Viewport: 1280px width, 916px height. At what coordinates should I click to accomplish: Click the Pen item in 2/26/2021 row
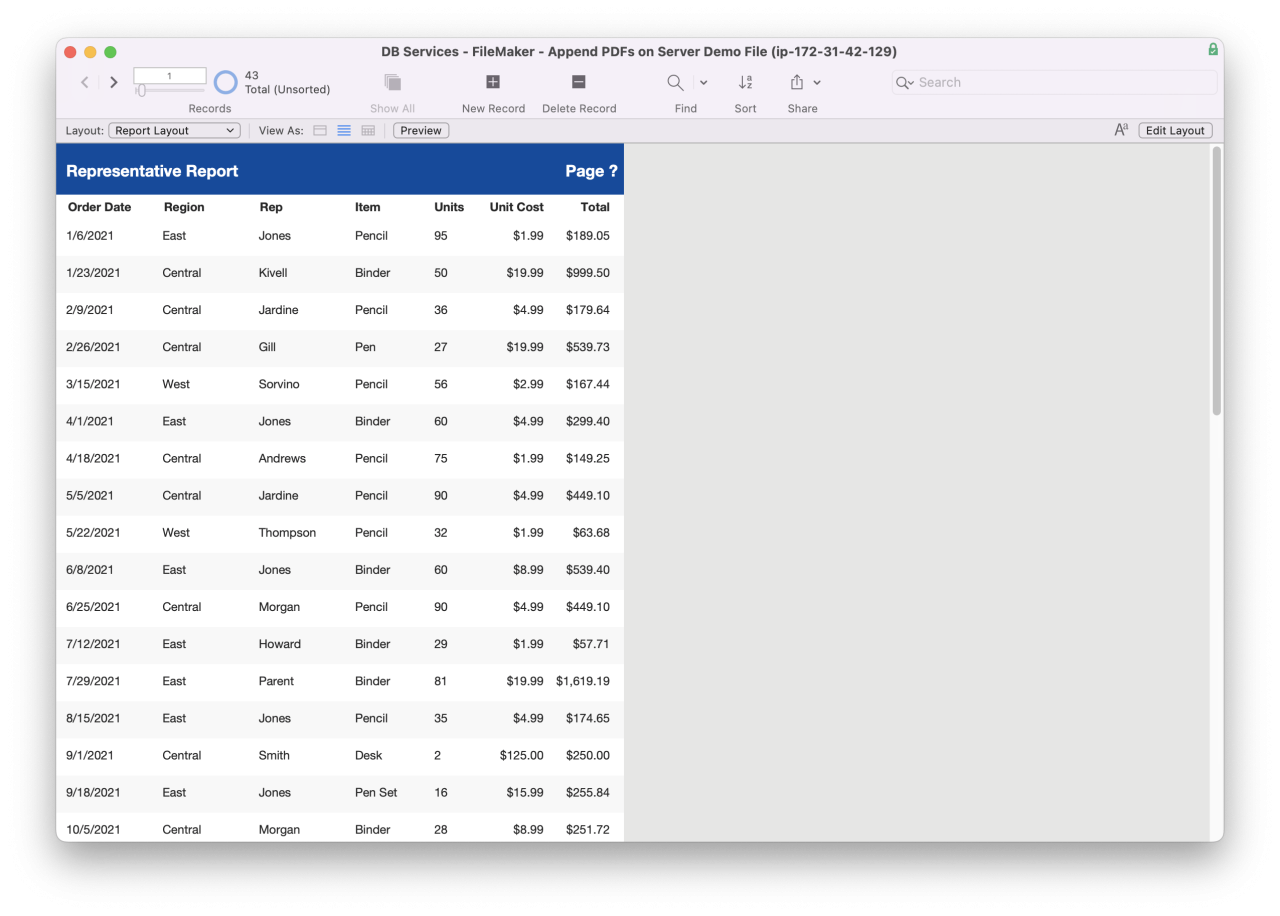coord(365,347)
